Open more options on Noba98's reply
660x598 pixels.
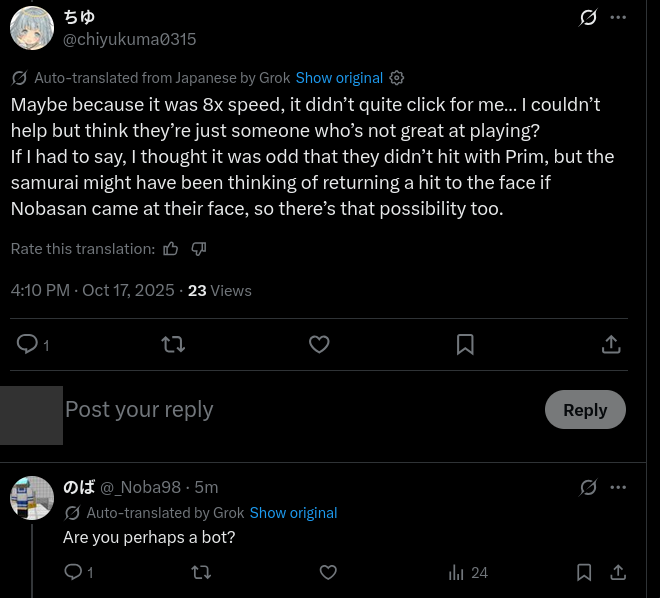(618, 487)
